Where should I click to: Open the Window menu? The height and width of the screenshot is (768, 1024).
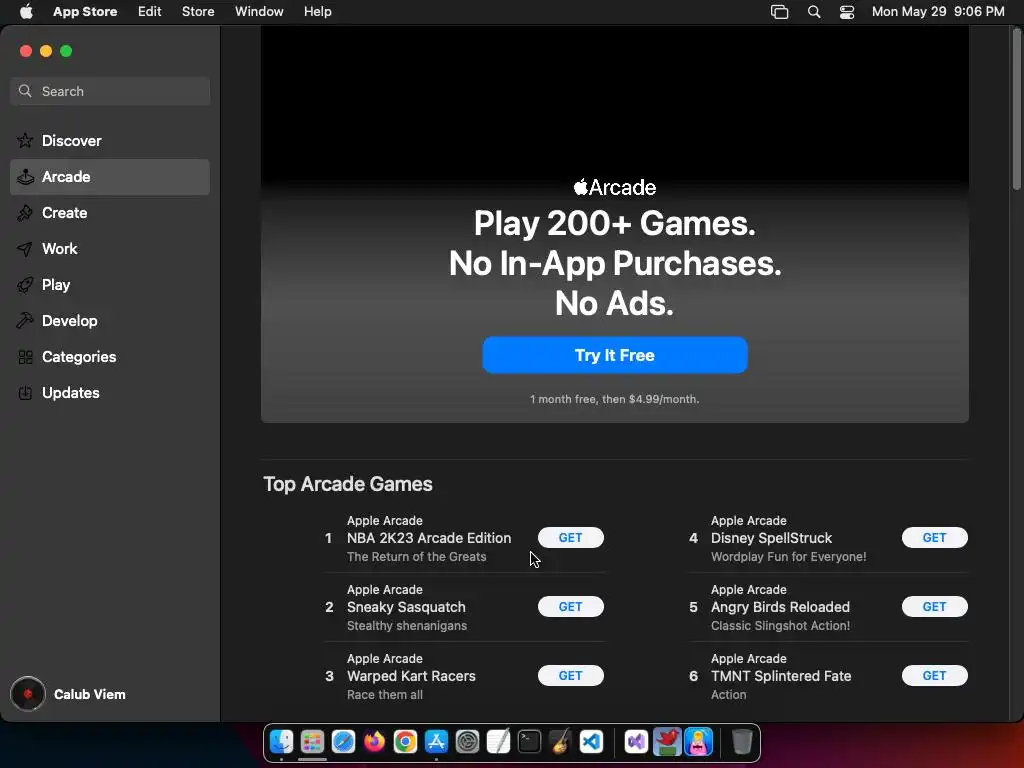[x=259, y=12]
